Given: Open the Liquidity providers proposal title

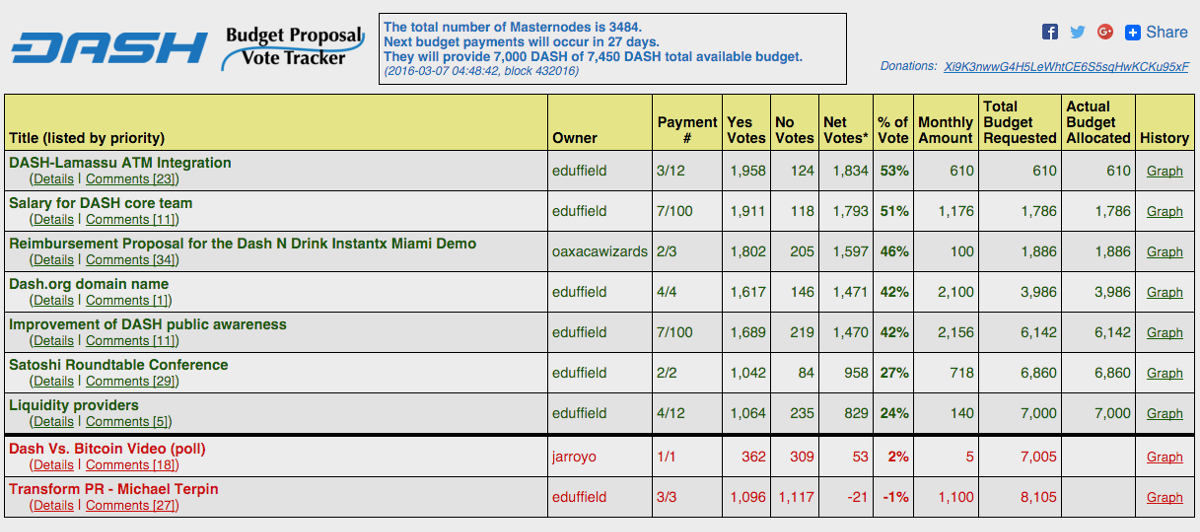Looking at the screenshot, I should point(74,405).
